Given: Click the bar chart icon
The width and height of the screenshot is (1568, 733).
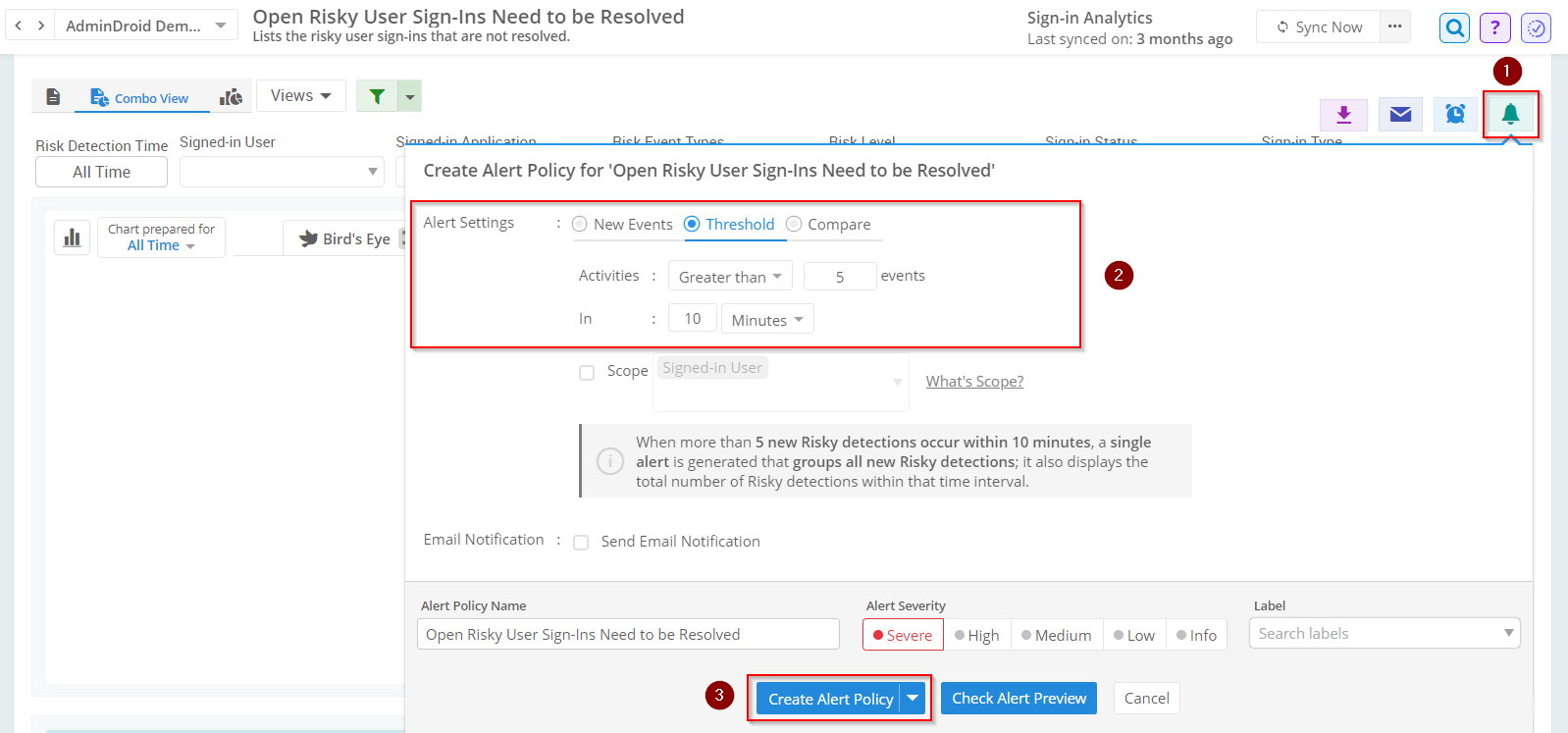Looking at the screenshot, I should (x=72, y=237).
